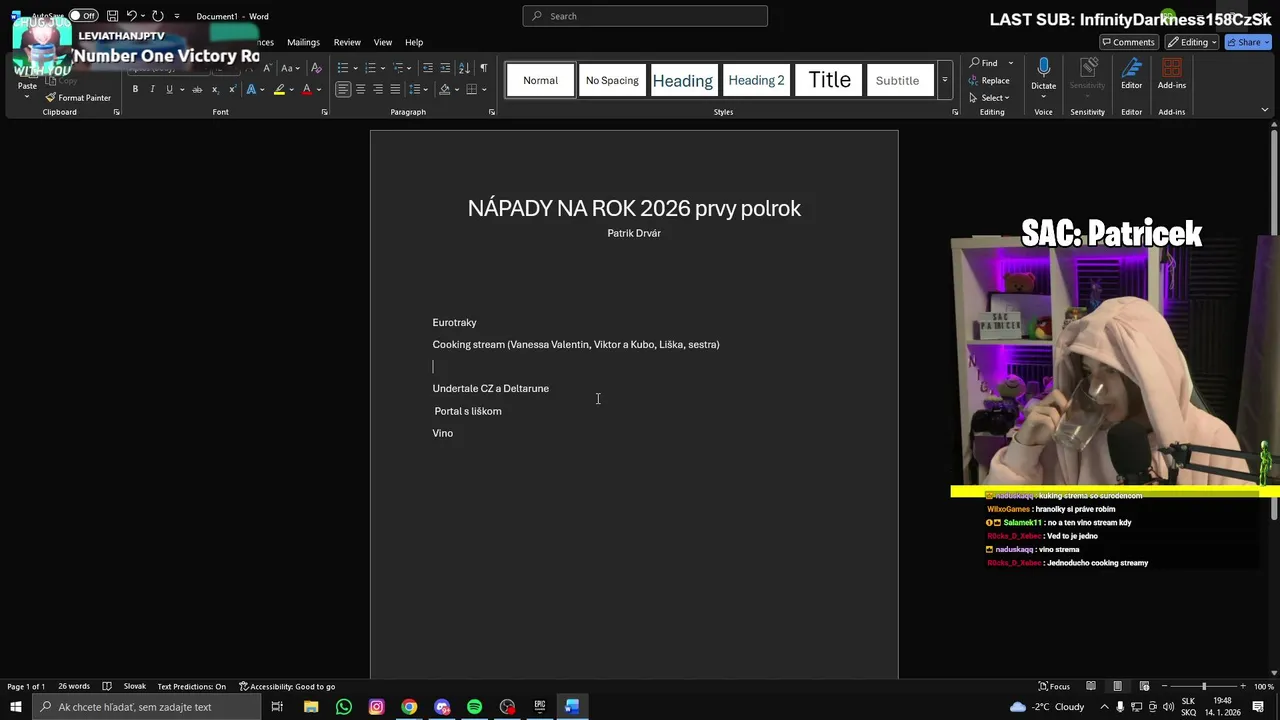Screen dimensions: 1280x720
Task: Open the Add-ins button
Action: pyautogui.click(x=1172, y=73)
